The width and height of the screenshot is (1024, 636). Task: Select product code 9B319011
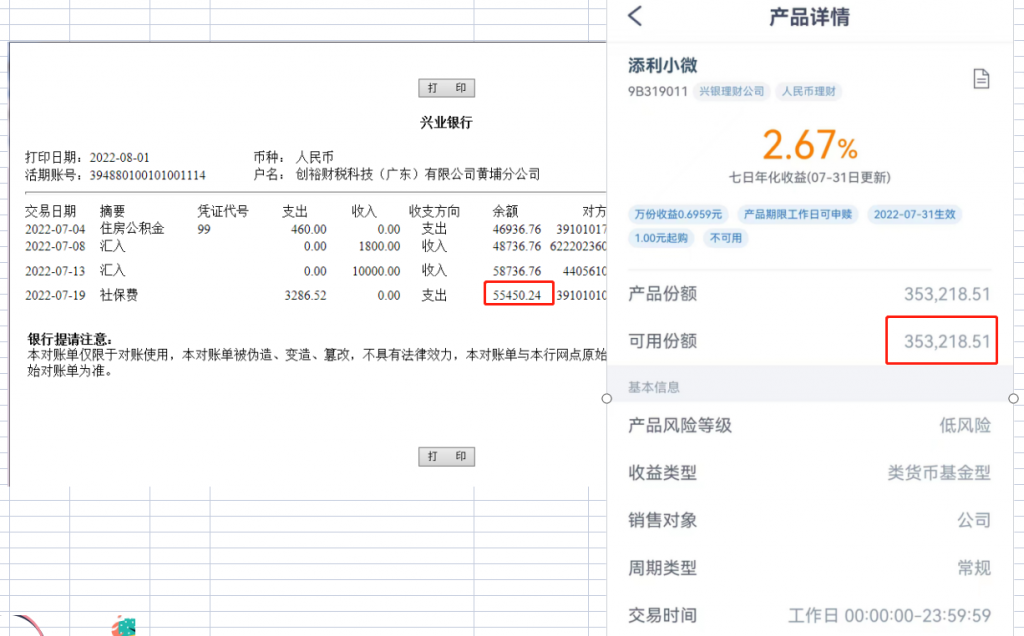(x=658, y=91)
